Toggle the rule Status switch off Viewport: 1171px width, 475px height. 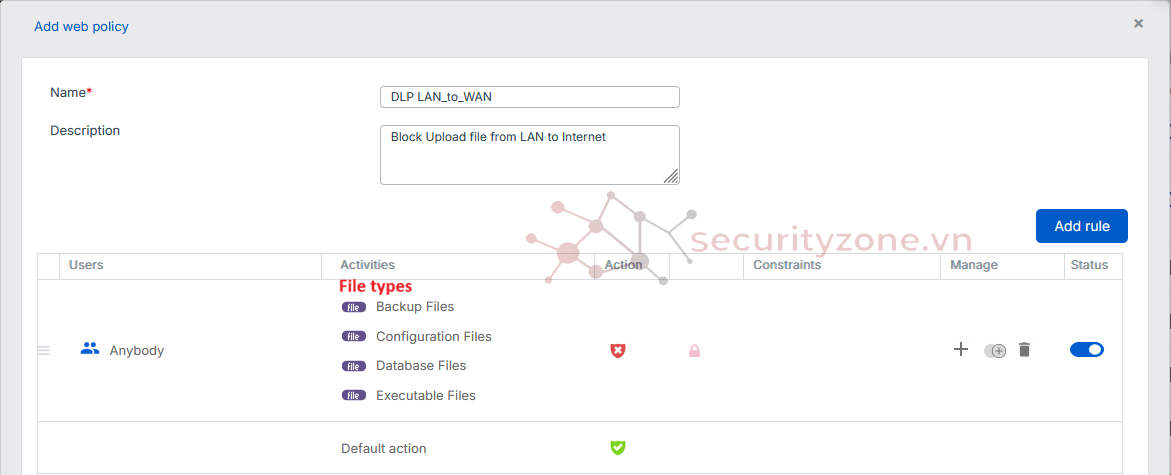pos(1086,350)
